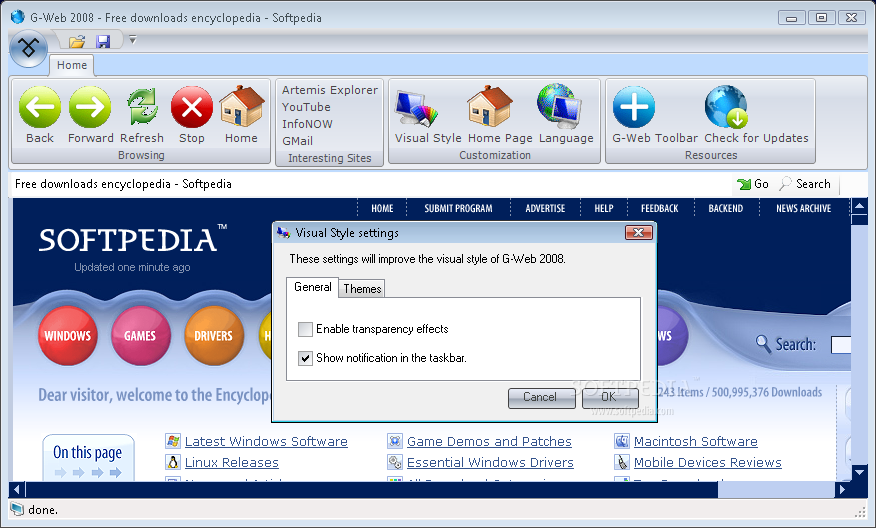This screenshot has width=876, height=528.
Task: Click HELP in Softpedia menu
Action: coord(603,208)
